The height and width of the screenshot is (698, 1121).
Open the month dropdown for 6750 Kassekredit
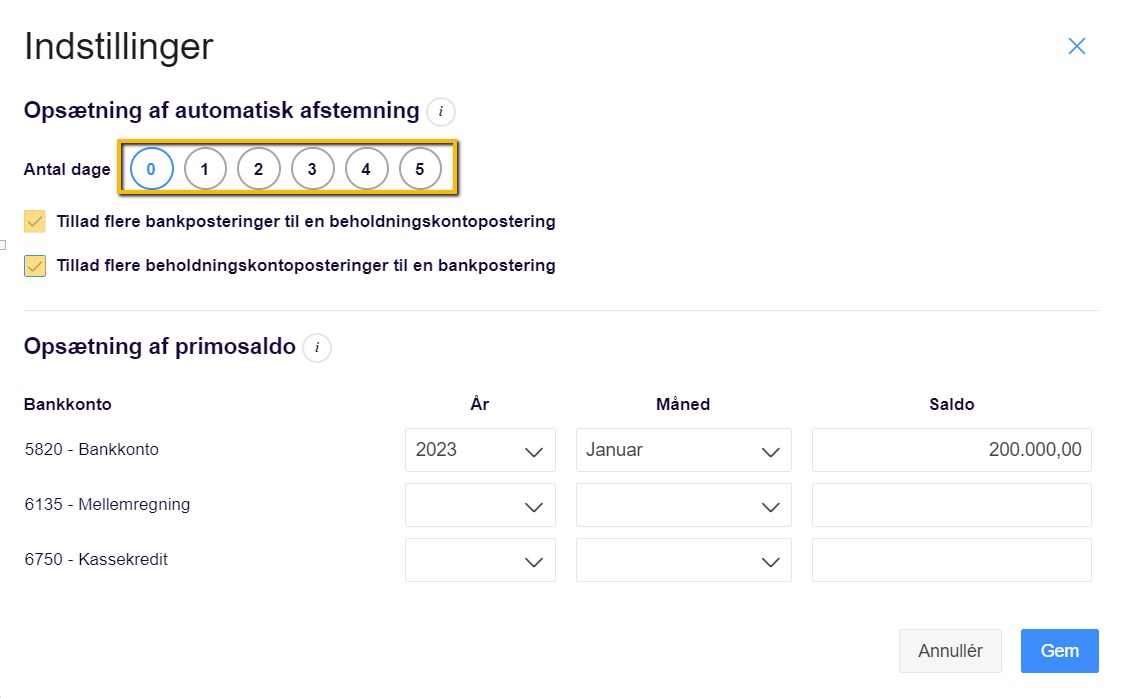tap(683, 560)
